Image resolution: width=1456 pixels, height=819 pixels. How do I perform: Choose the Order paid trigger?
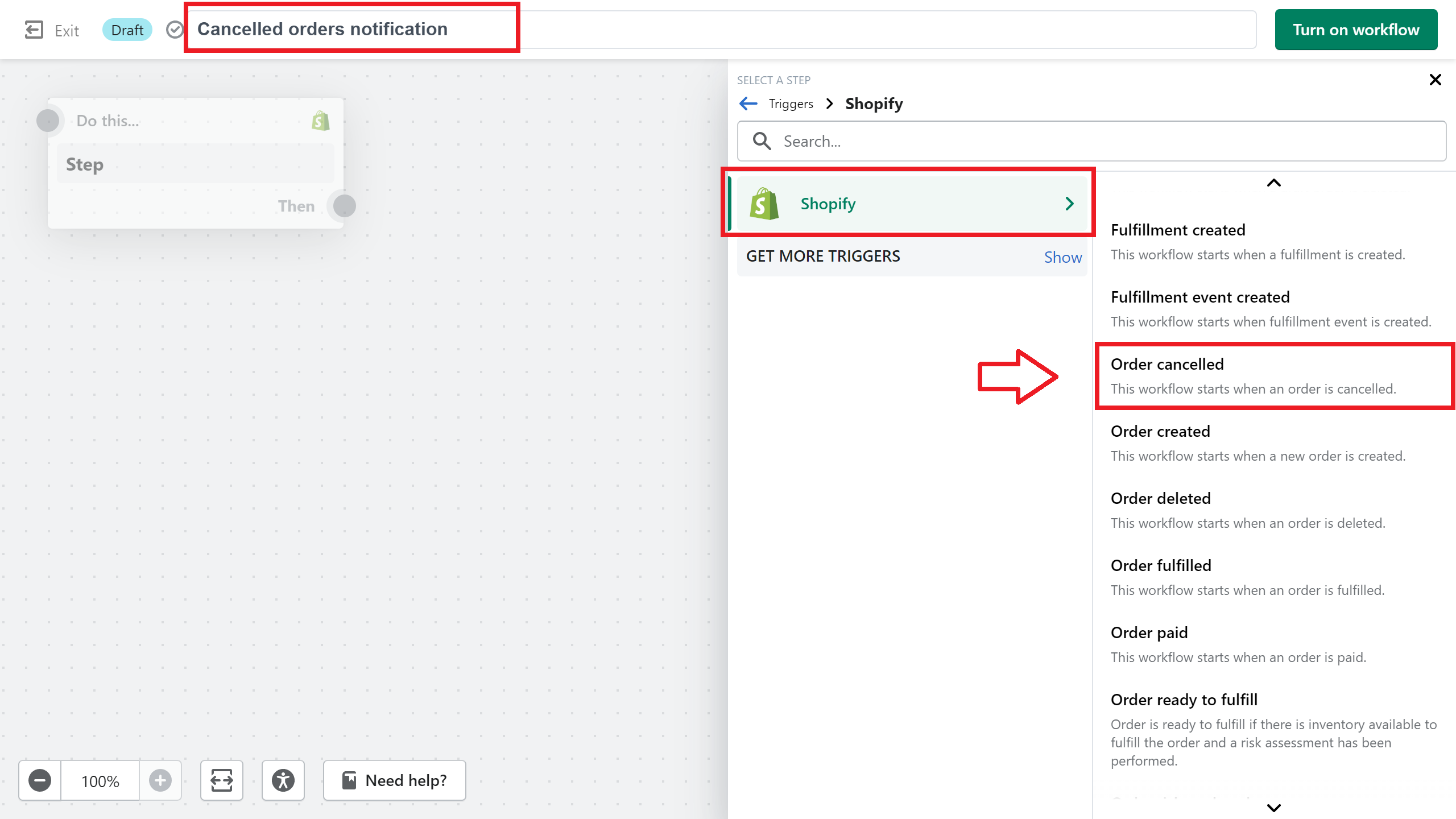point(1274,645)
